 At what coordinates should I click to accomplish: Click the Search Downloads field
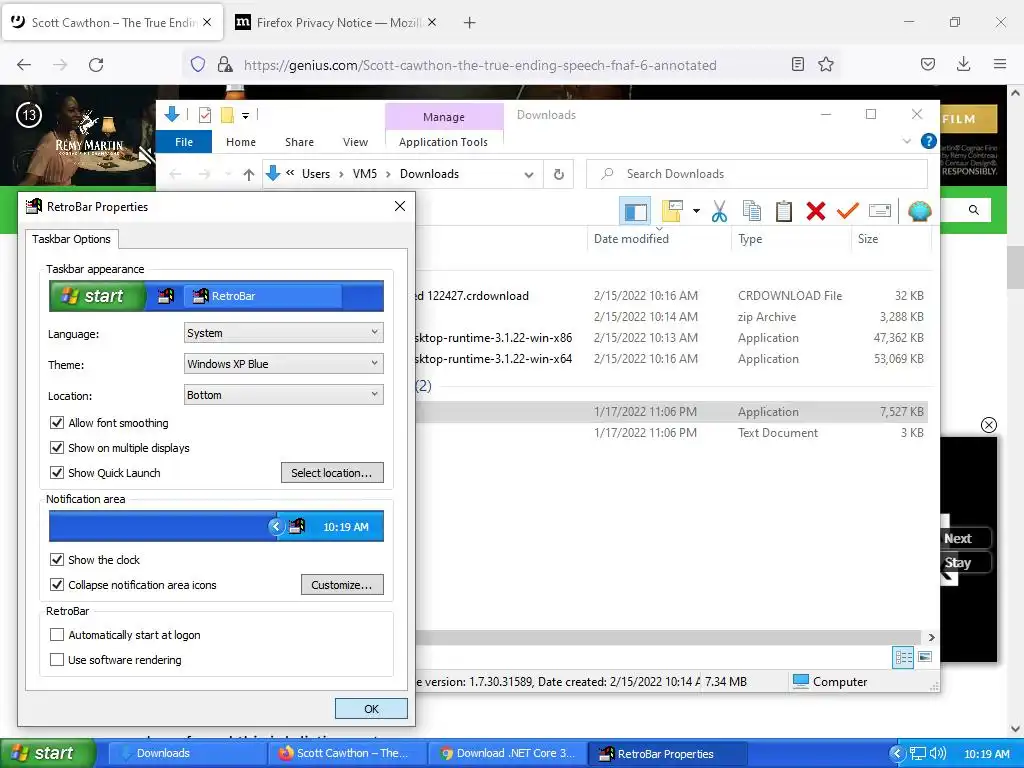coord(757,174)
